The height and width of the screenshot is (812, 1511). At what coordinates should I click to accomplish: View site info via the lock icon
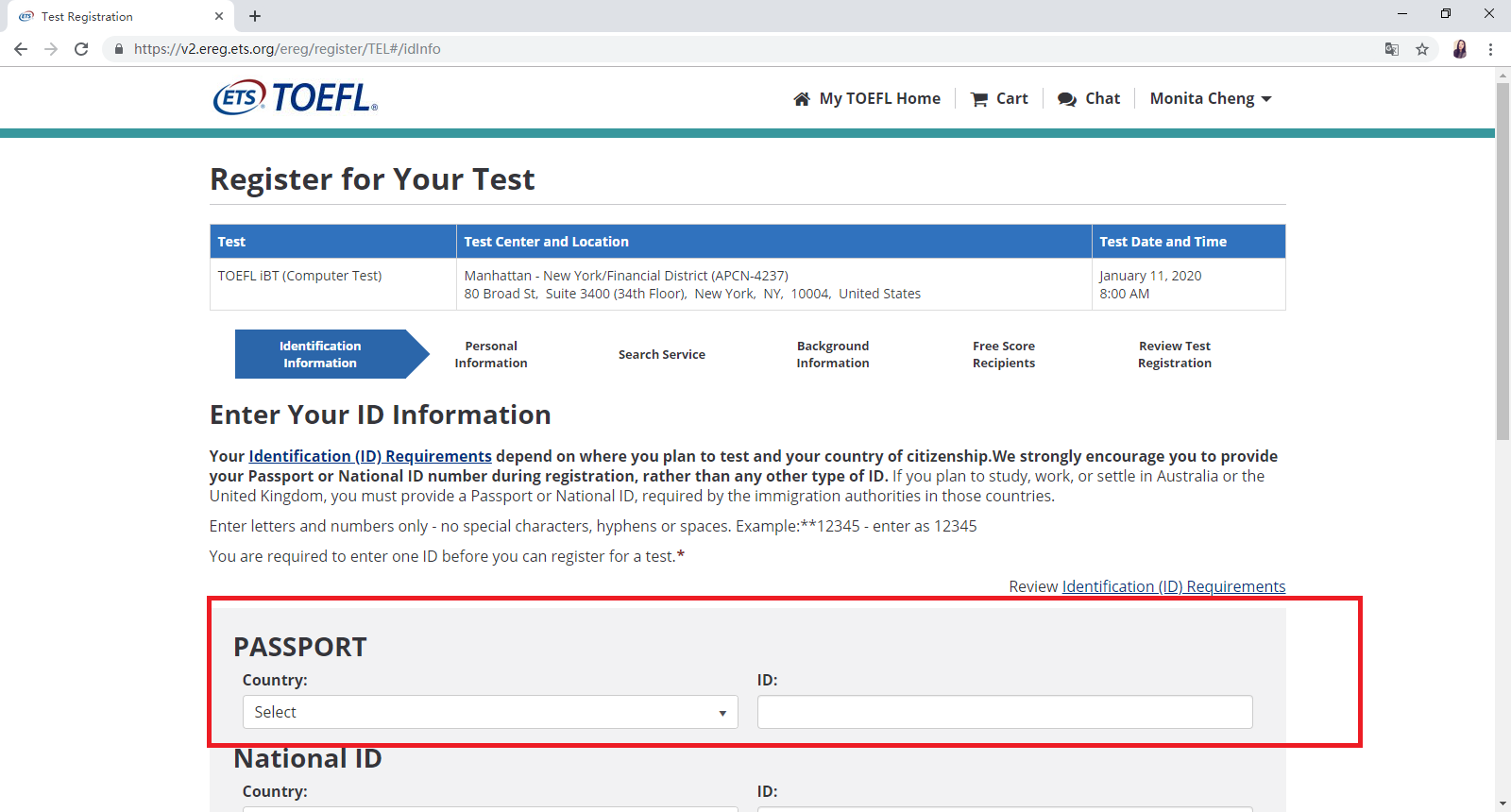click(118, 49)
